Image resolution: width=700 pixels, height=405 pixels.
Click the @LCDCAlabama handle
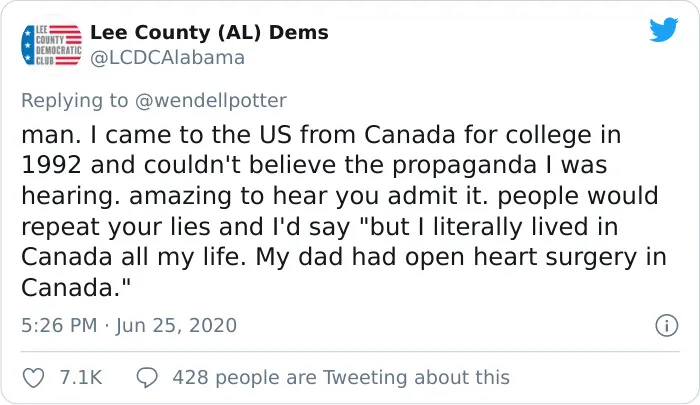tap(167, 58)
